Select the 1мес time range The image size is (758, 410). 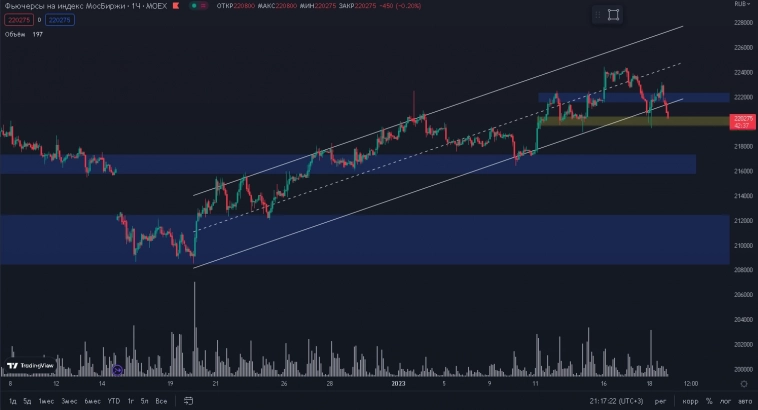click(x=46, y=401)
